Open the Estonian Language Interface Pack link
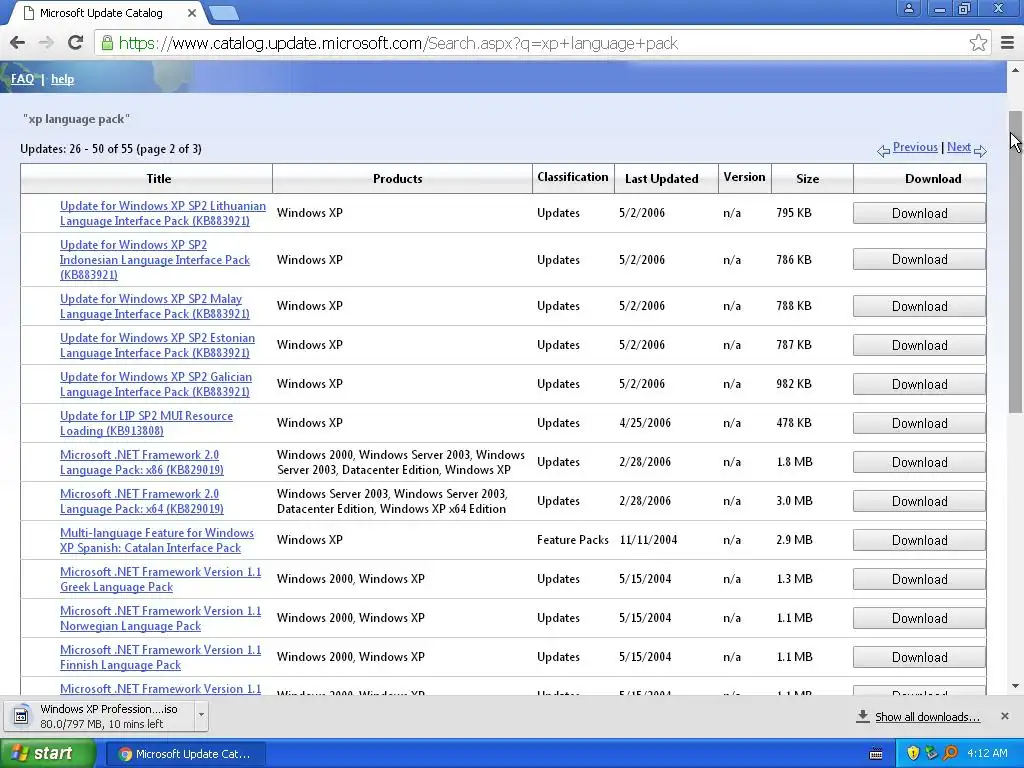 [157, 345]
